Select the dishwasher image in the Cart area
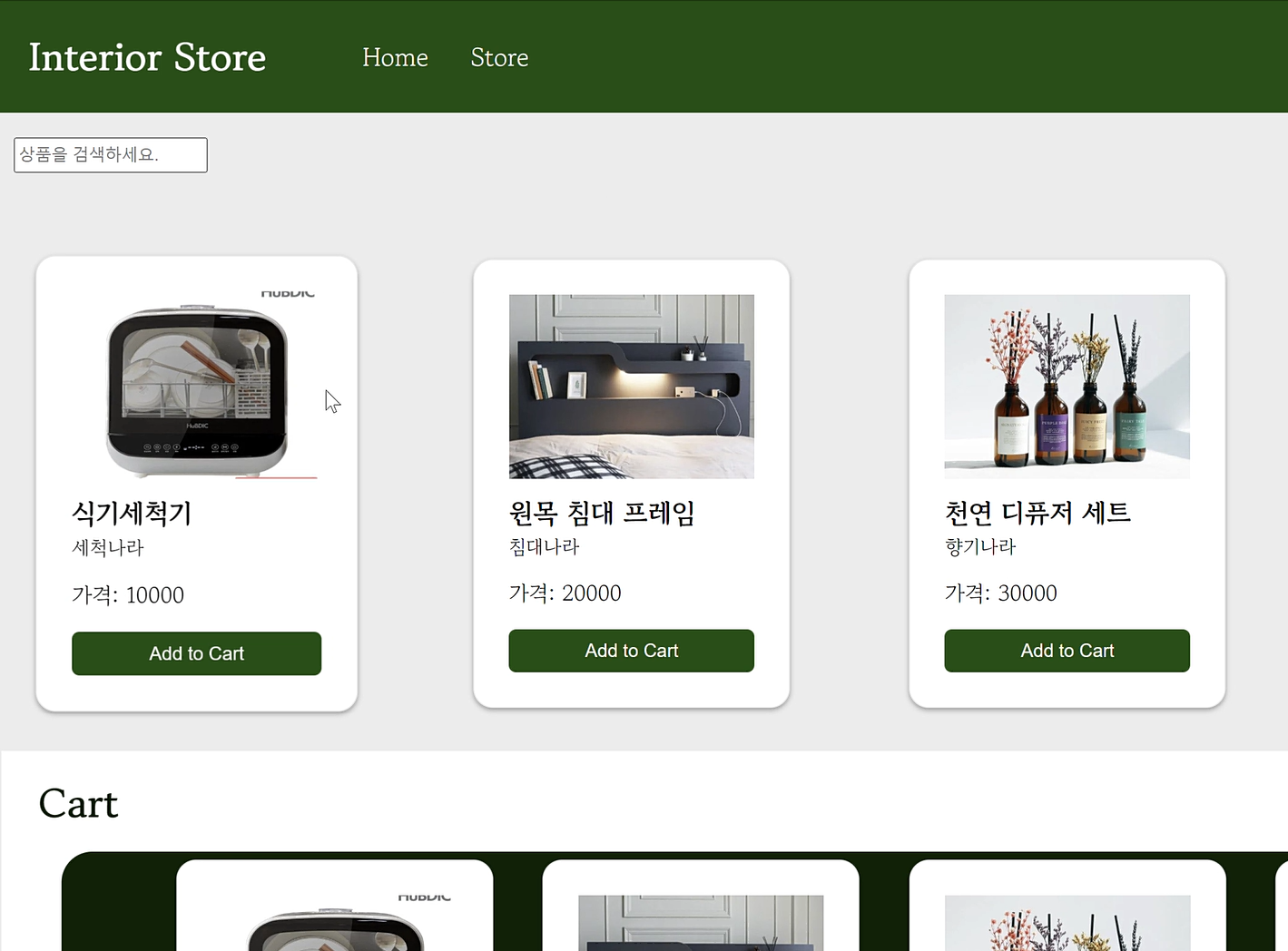 point(335,923)
